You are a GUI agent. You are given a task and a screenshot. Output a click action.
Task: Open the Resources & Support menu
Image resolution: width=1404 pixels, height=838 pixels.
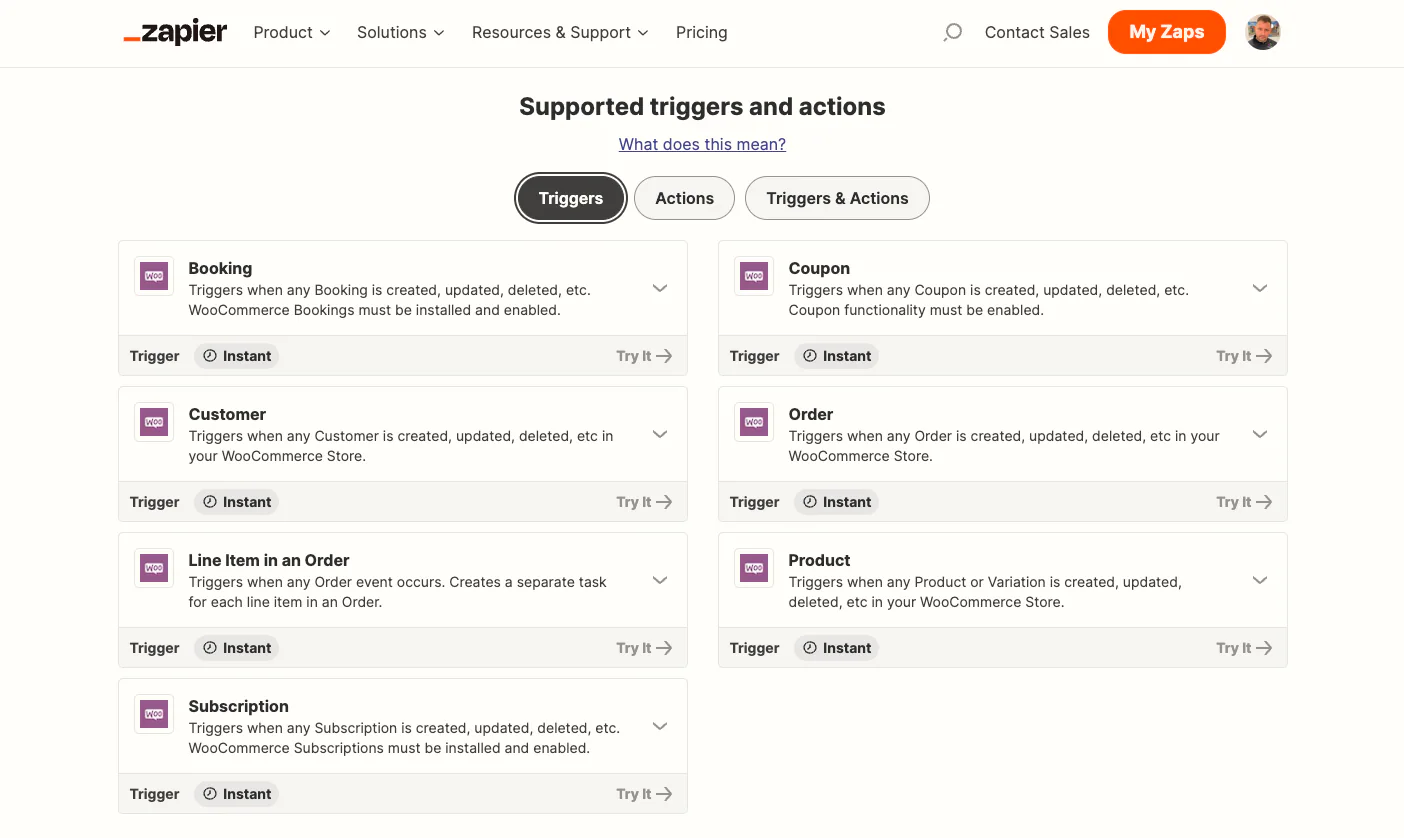tap(561, 32)
